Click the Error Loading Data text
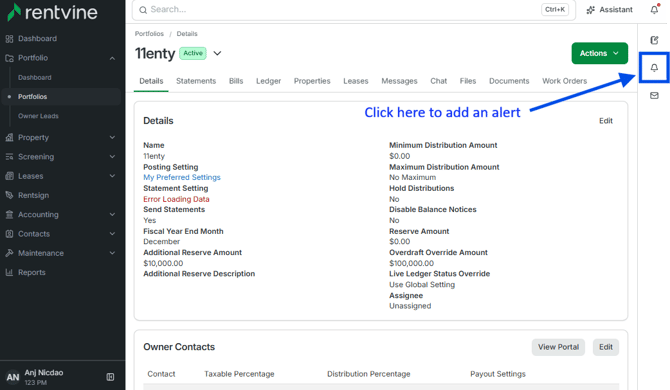Image resolution: width=670 pixels, height=390 pixels. pos(176,199)
